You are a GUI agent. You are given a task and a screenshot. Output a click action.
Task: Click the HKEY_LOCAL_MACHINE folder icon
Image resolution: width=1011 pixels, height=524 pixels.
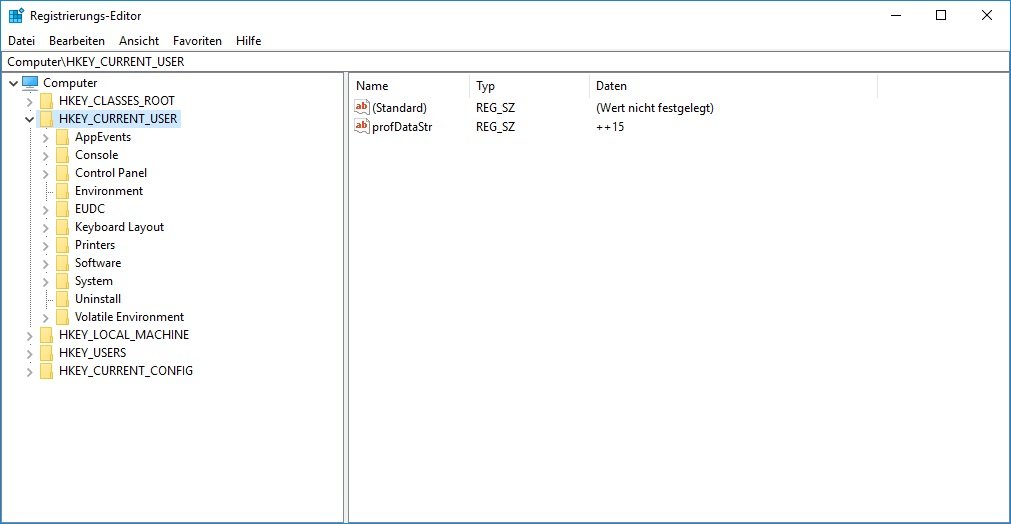pyautogui.click(x=46, y=336)
